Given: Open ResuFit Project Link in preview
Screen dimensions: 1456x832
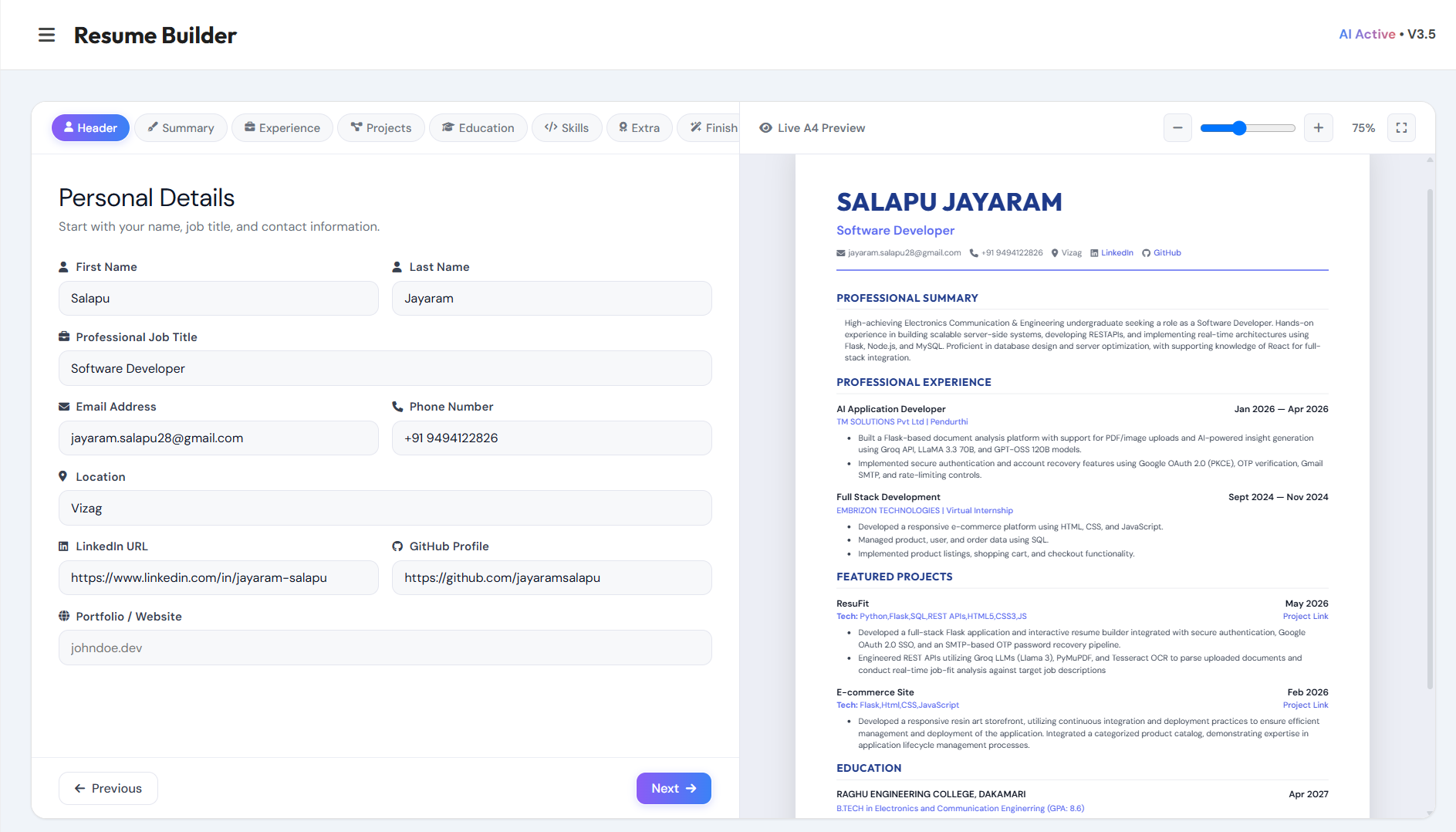Looking at the screenshot, I should tap(1306, 617).
